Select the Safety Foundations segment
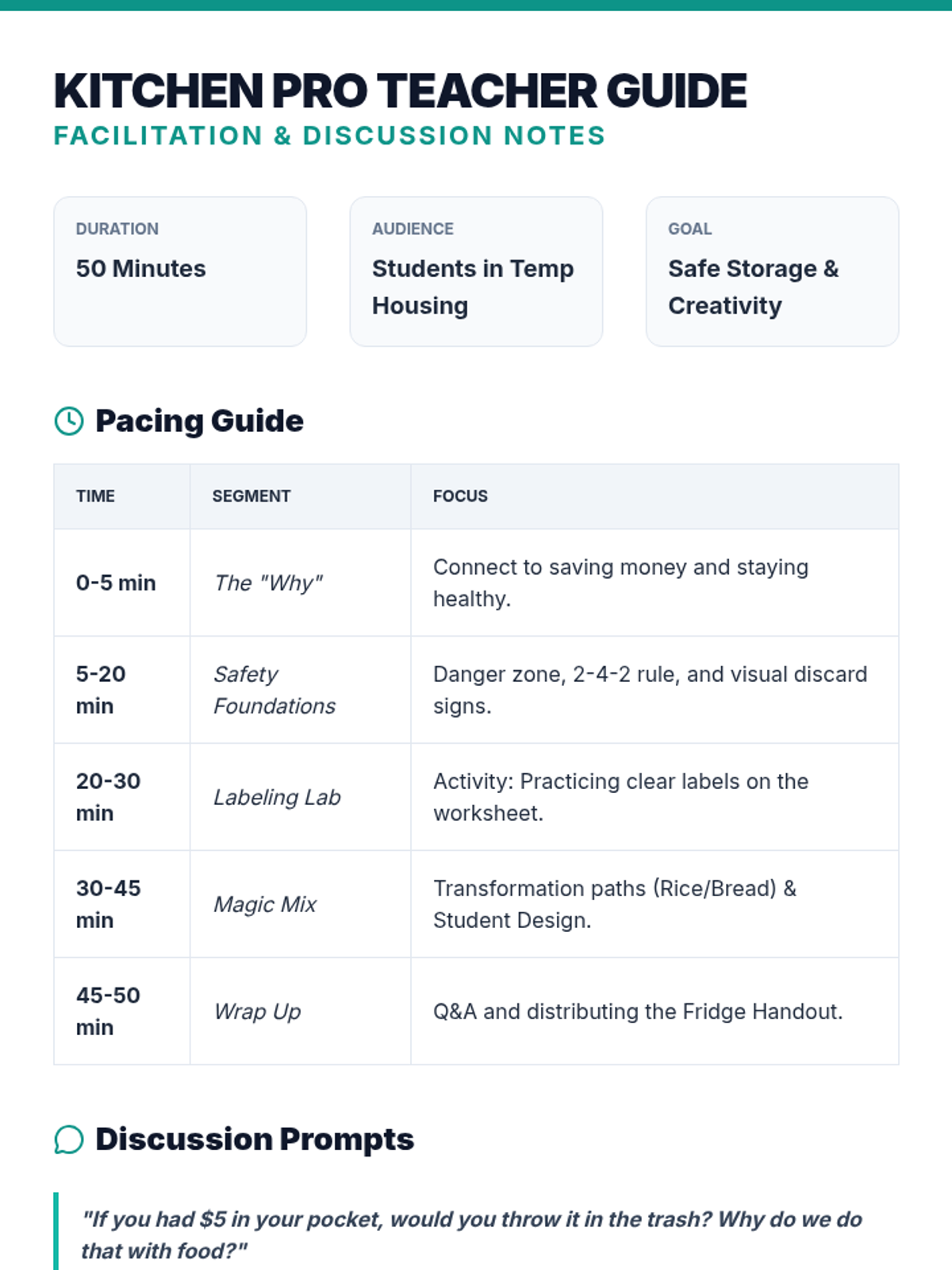The image size is (952, 1270). click(x=274, y=690)
